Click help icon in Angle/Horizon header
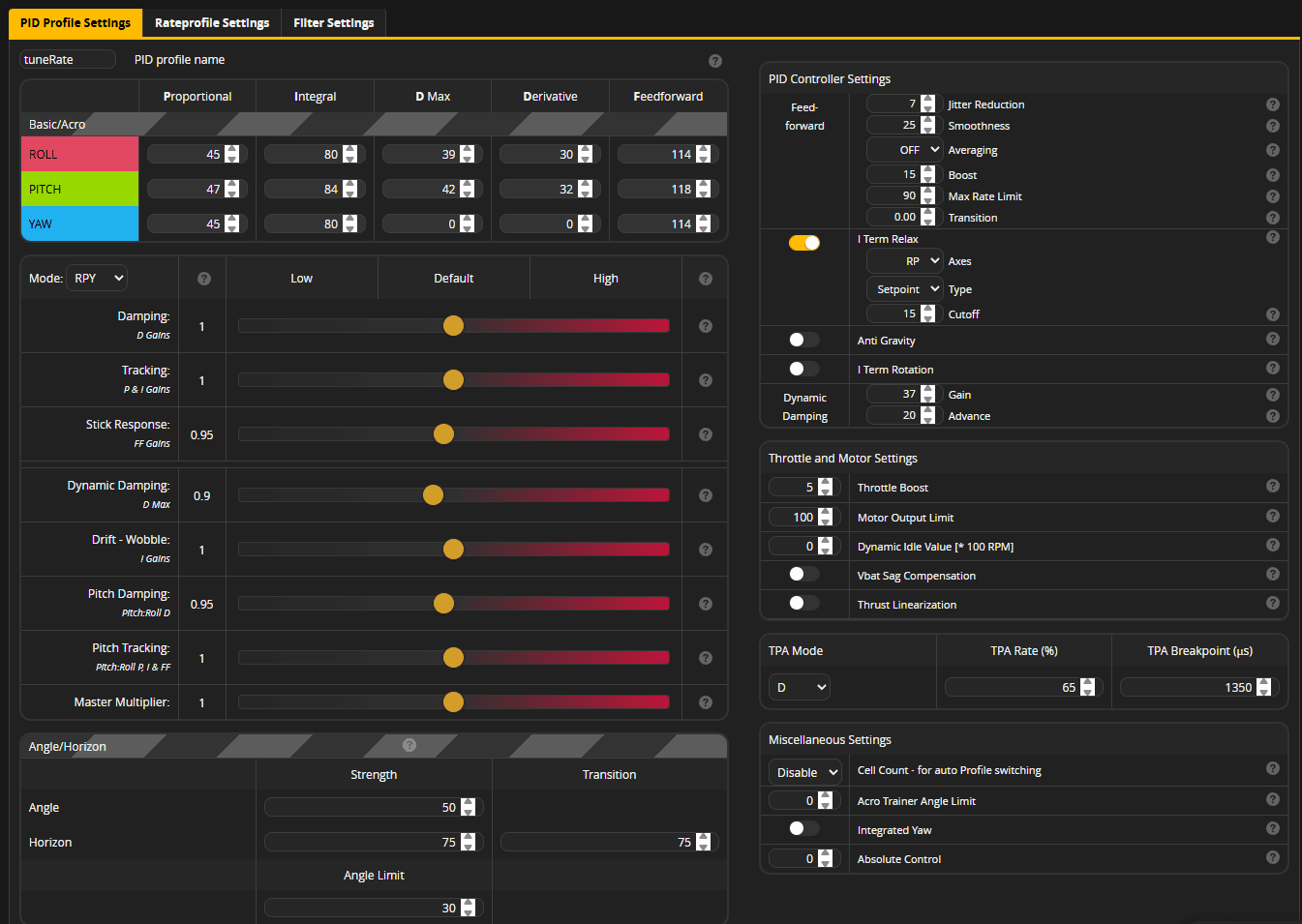The height and width of the screenshot is (924, 1302). coord(409,745)
